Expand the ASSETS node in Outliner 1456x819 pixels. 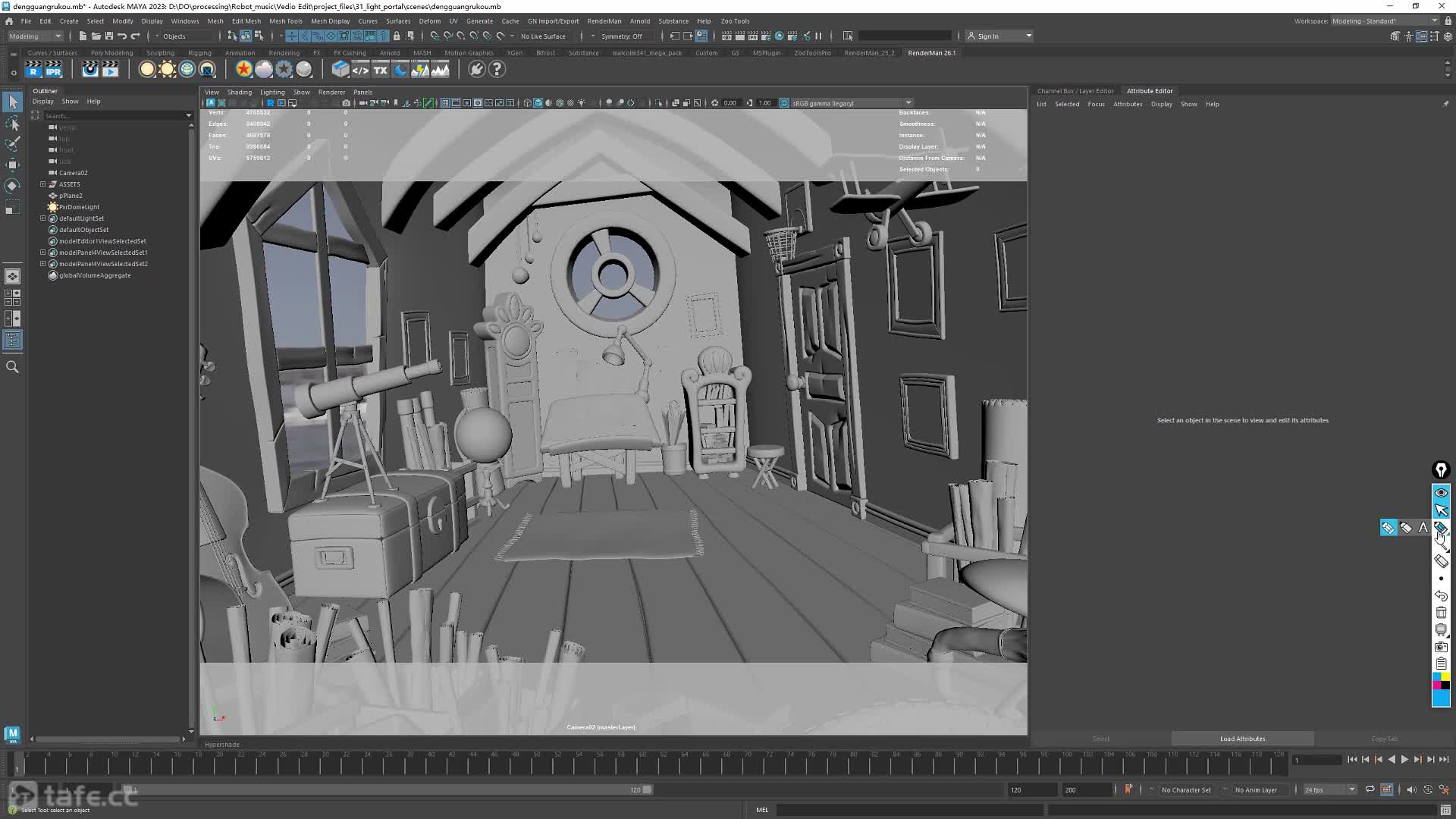[x=43, y=184]
